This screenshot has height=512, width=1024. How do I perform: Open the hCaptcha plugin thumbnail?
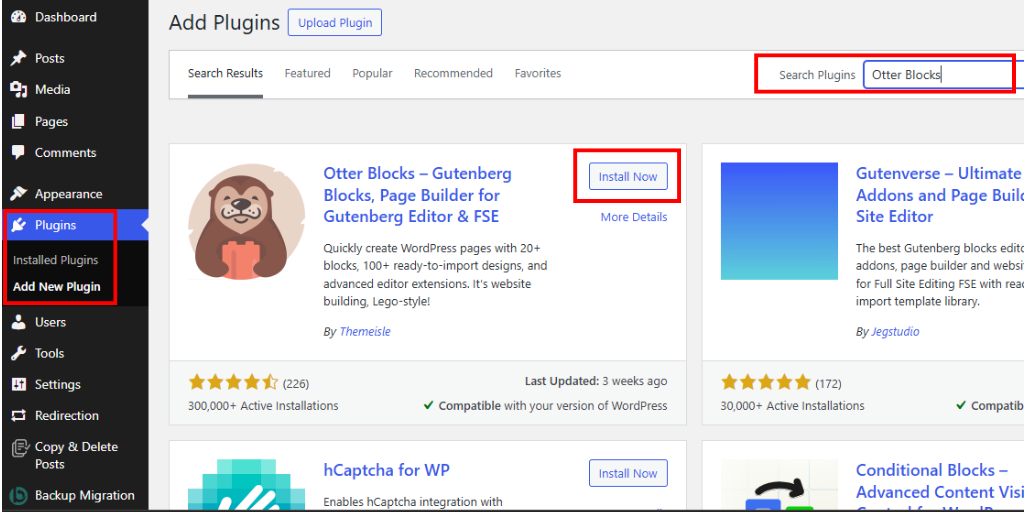246,485
